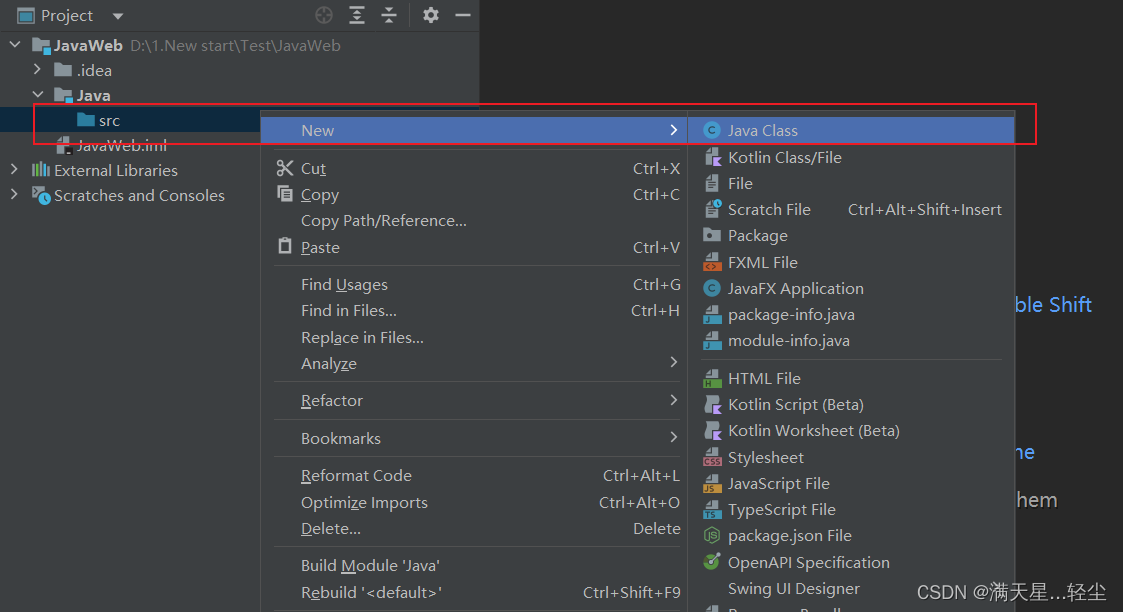Click the Paste clipboard icon
The height and width of the screenshot is (612, 1123).
(285, 246)
